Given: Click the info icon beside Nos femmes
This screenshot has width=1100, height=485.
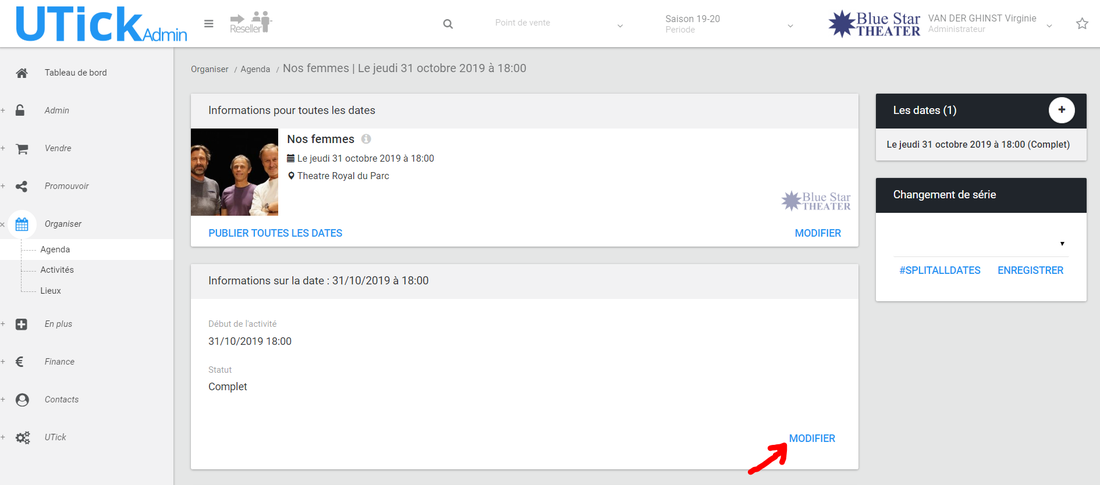Looking at the screenshot, I should [x=366, y=139].
